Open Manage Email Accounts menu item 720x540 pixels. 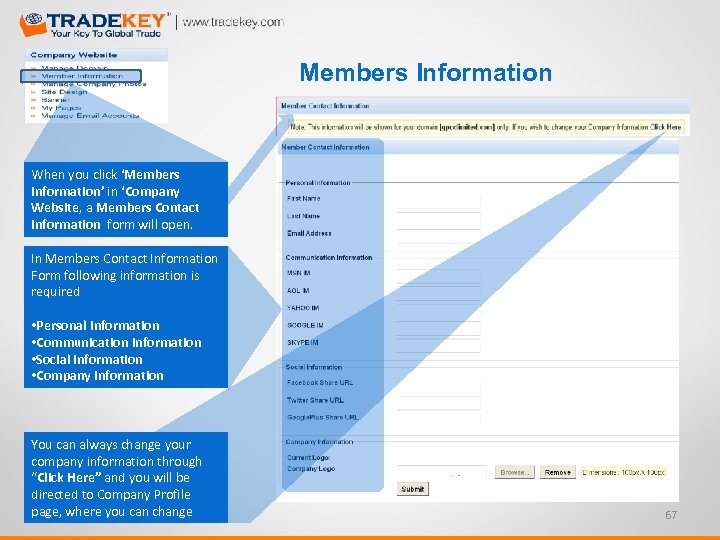pos(90,116)
